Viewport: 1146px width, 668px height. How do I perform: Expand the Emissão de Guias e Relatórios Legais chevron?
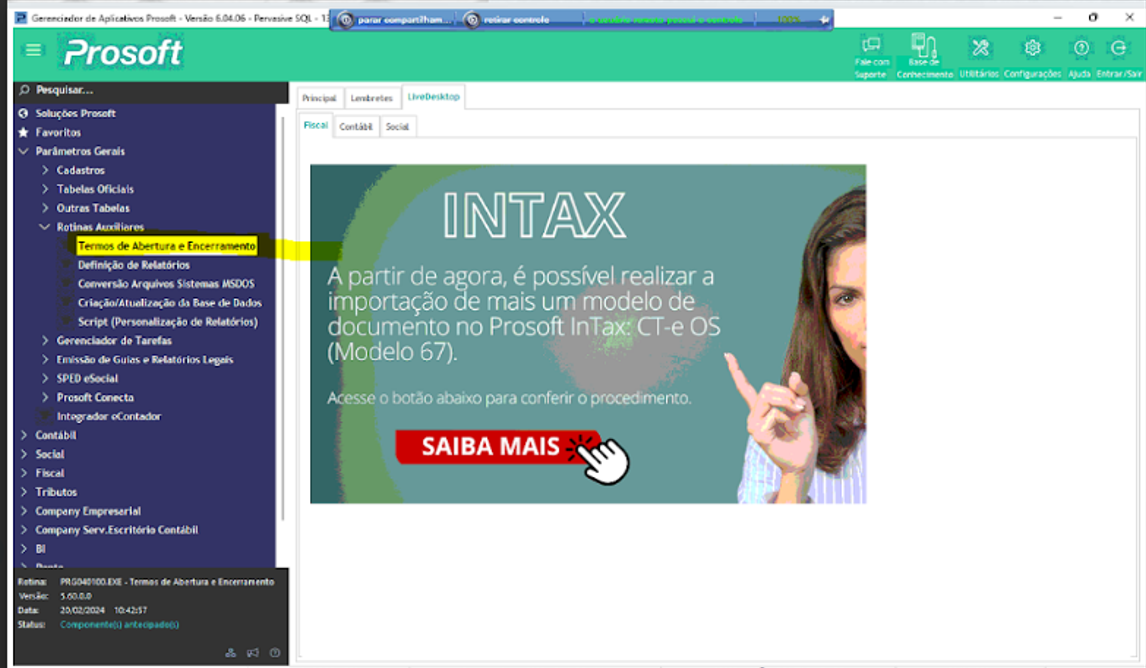(45, 360)
